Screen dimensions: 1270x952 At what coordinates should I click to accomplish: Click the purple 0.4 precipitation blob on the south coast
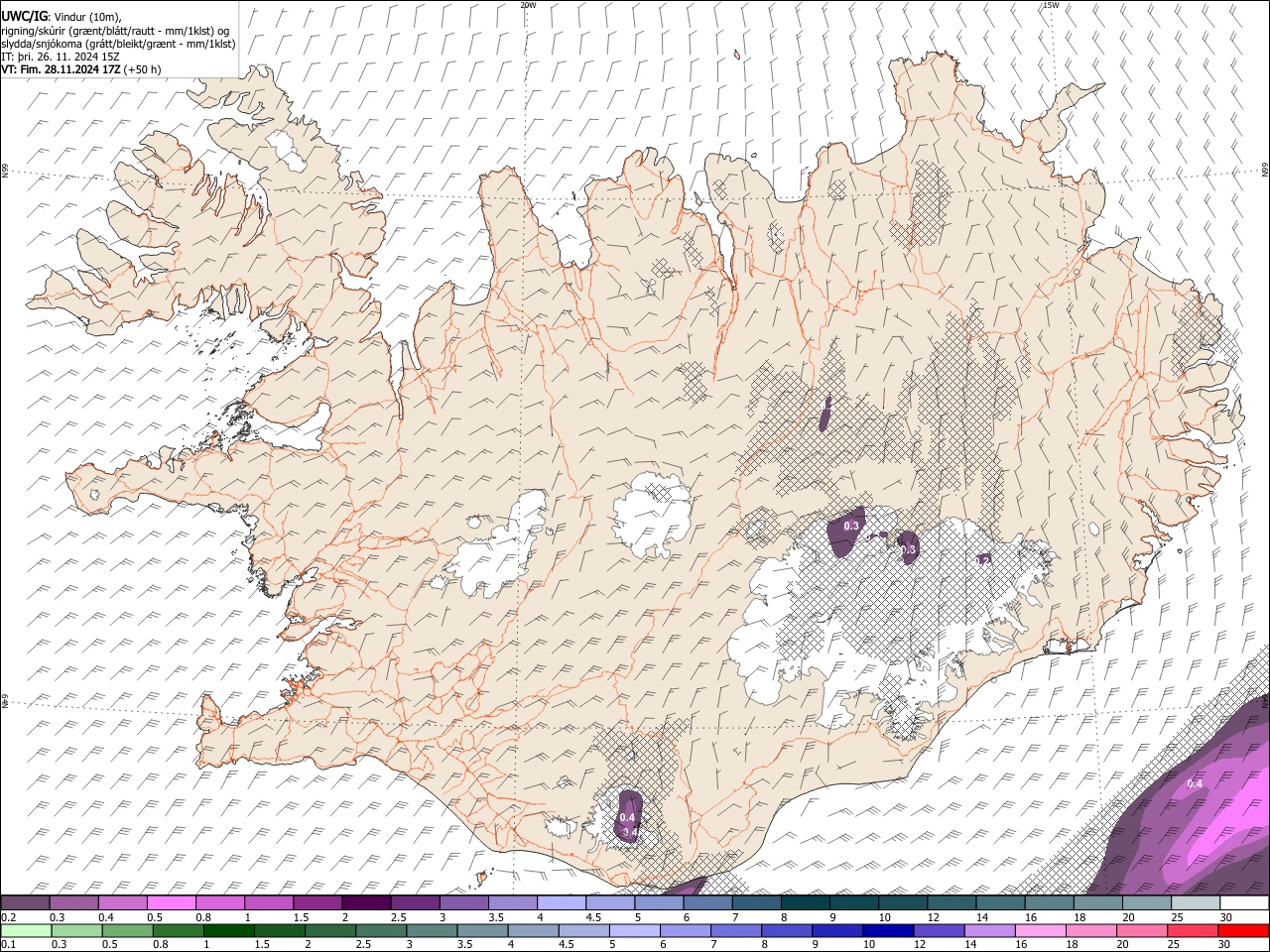coord(628,815)
